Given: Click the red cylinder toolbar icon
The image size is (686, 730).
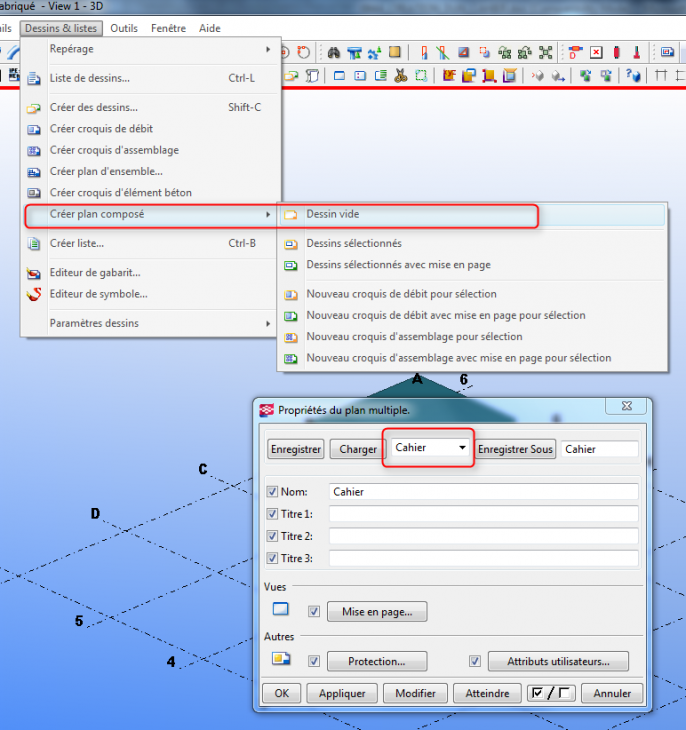Looking at the screenshot, I should (617, 52).
